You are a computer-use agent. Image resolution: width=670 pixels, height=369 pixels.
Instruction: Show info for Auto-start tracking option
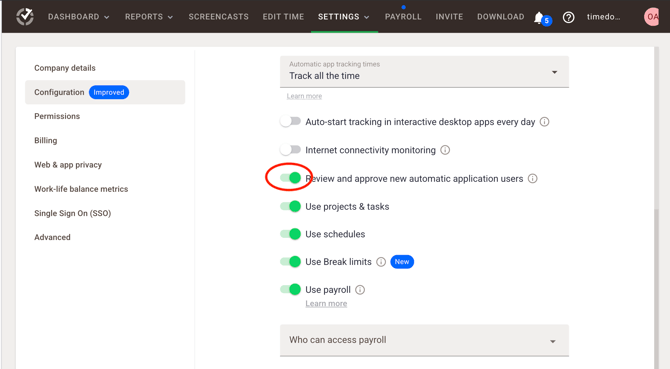click(544, 122)
